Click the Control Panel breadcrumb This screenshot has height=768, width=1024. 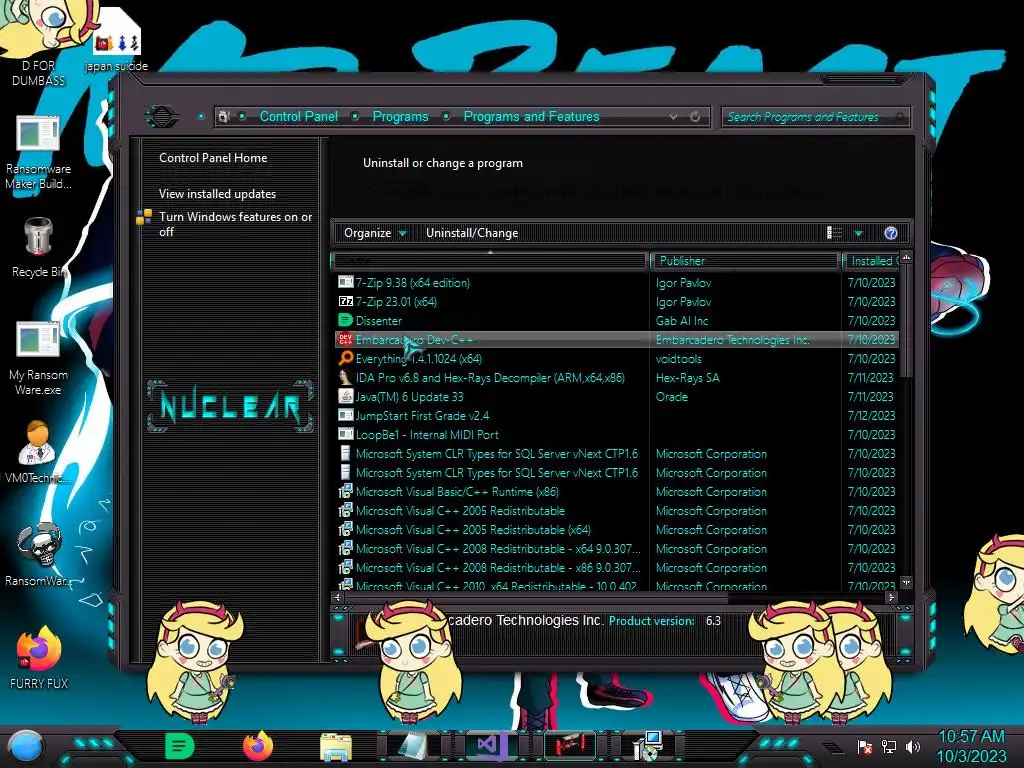[298, 117]
